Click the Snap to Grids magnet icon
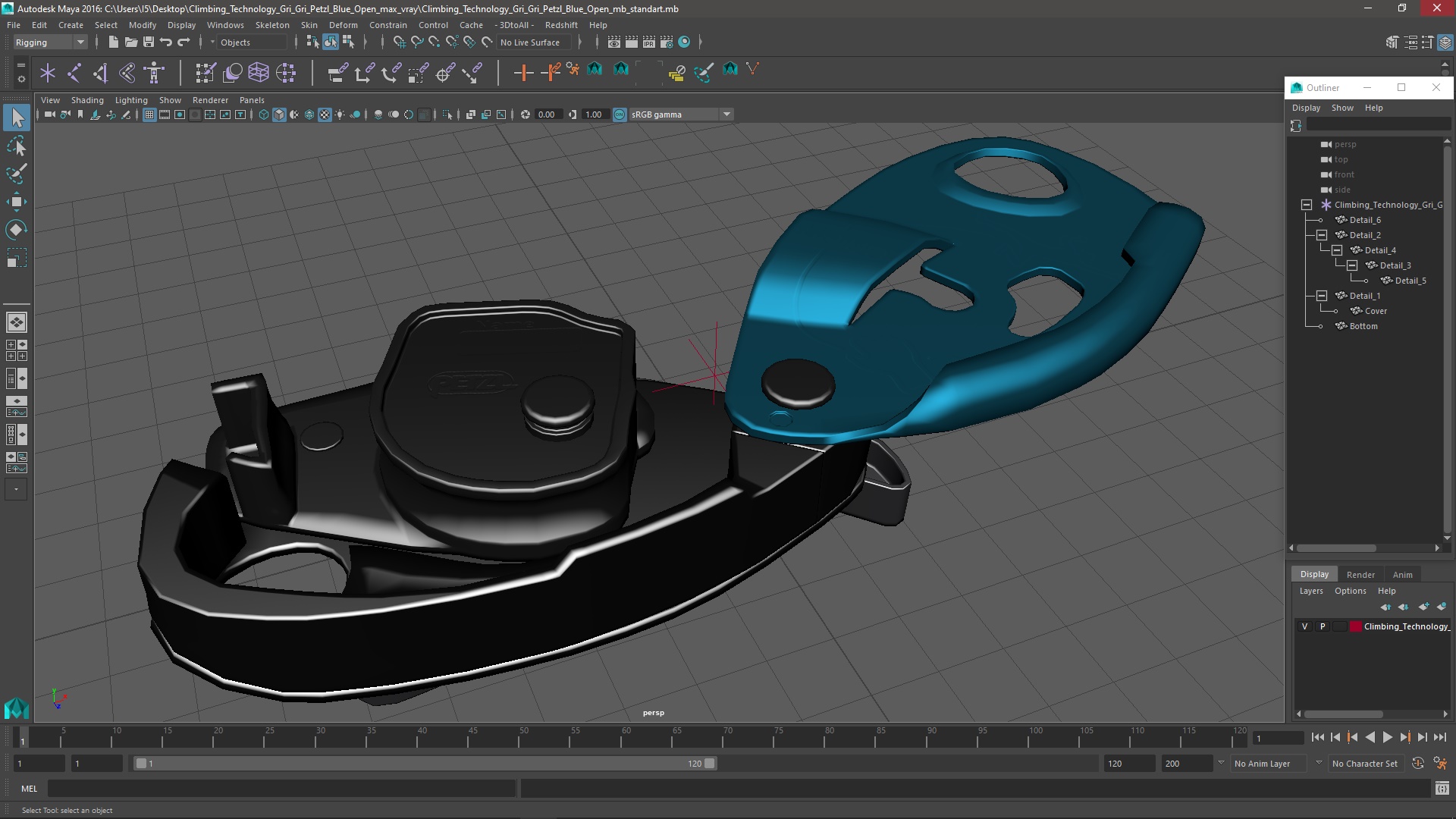Viewport: 1456px width, 819px height. point(400,42)
